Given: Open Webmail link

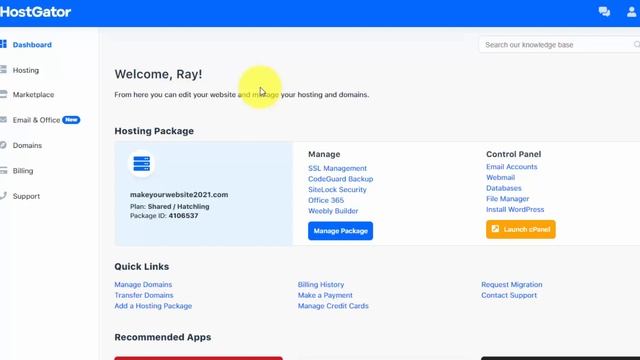Looking at the screenshot, I should 500,177.
